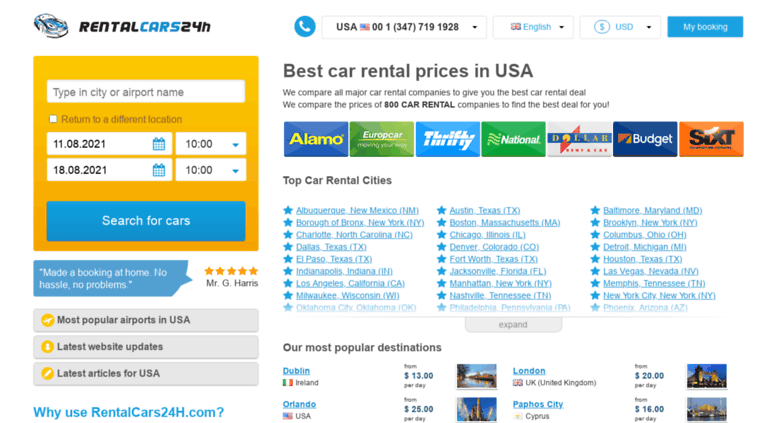
Task: Select the Thrifty company logo
Action: coord(447,139)
